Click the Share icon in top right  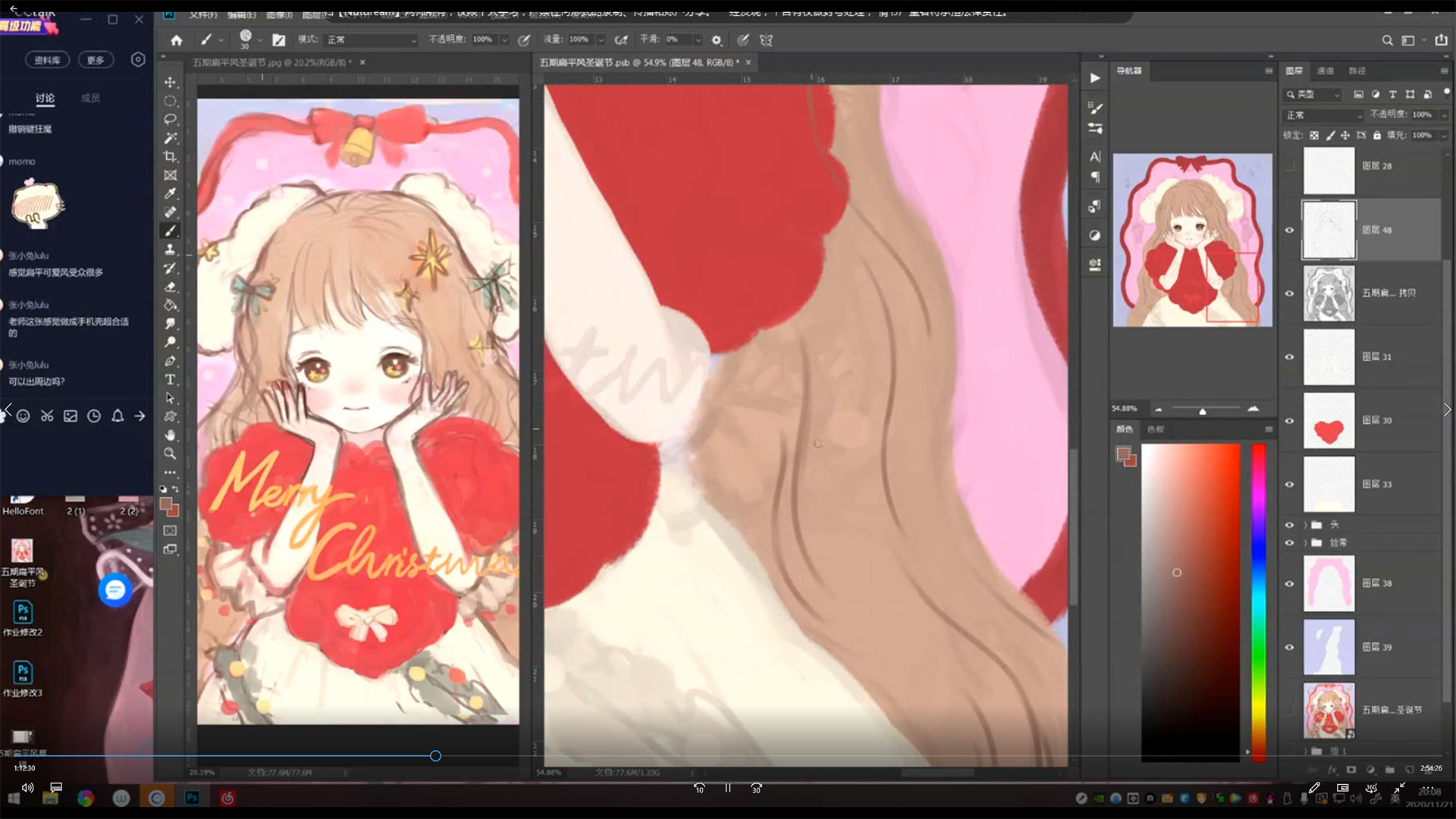[x=1442, y=40]
